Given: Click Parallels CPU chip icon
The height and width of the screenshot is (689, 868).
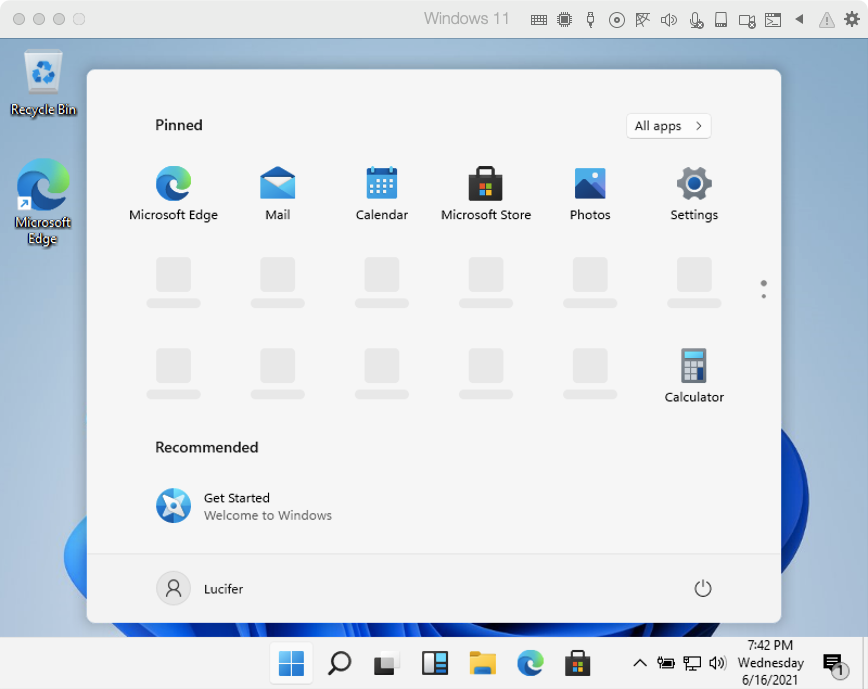Looking at the screenshot, I should pyautogui.click(x=565, y=20).
